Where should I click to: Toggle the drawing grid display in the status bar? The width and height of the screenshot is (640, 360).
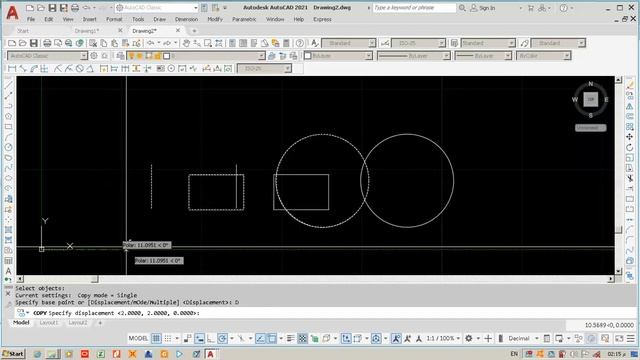(156, 338)
